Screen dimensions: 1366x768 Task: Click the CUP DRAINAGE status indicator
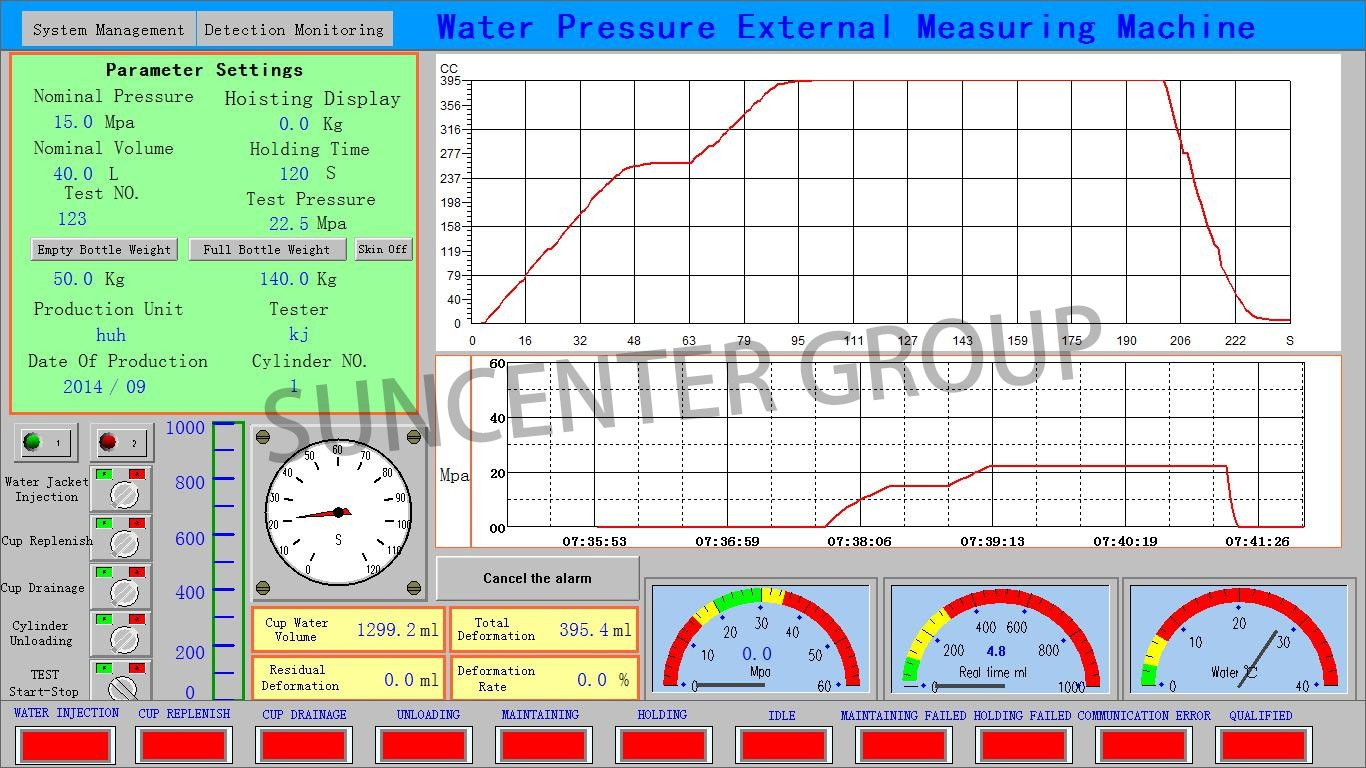pyautogui.click(x=305, y=745)
